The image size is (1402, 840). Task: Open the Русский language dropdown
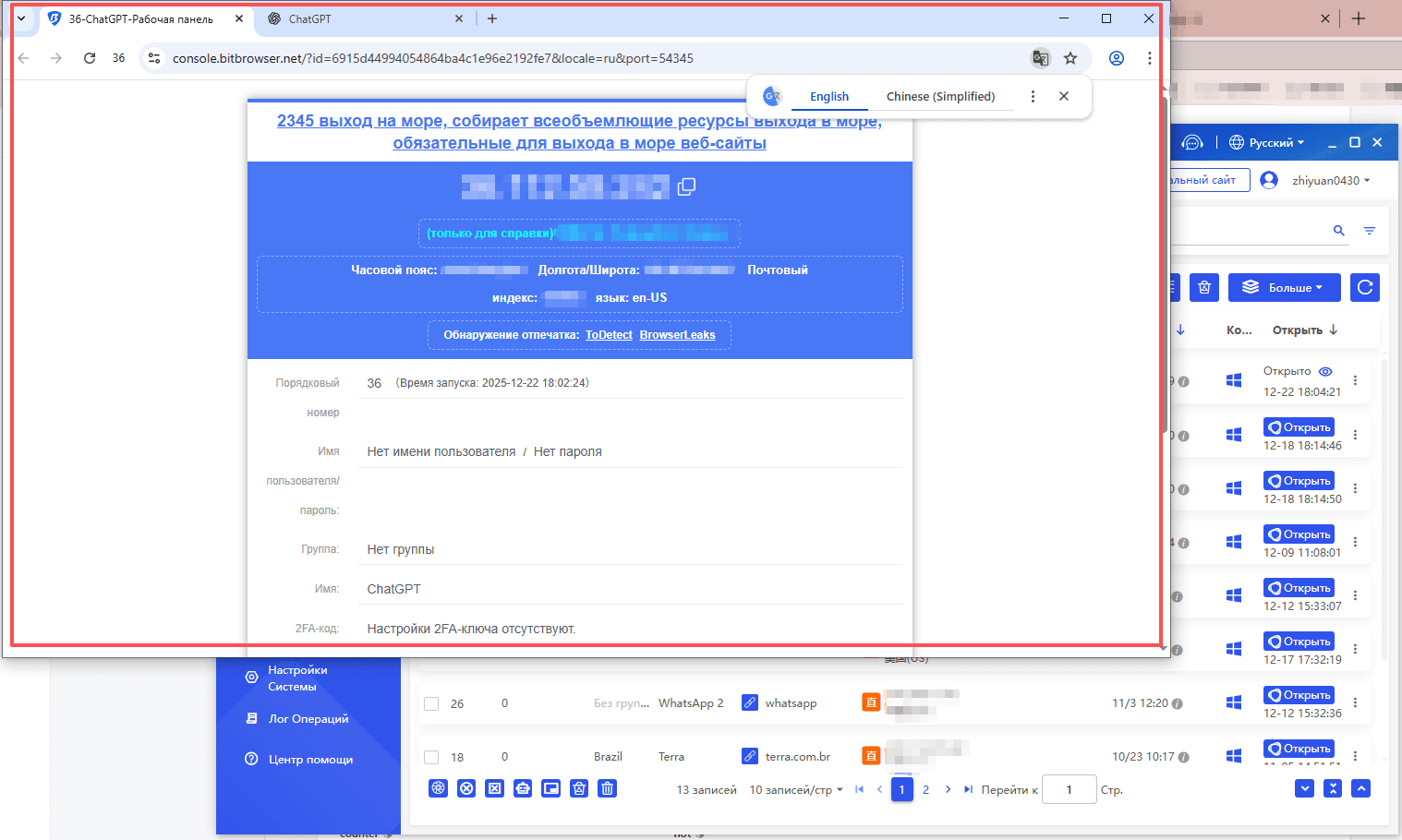(x=1267, y=142)
